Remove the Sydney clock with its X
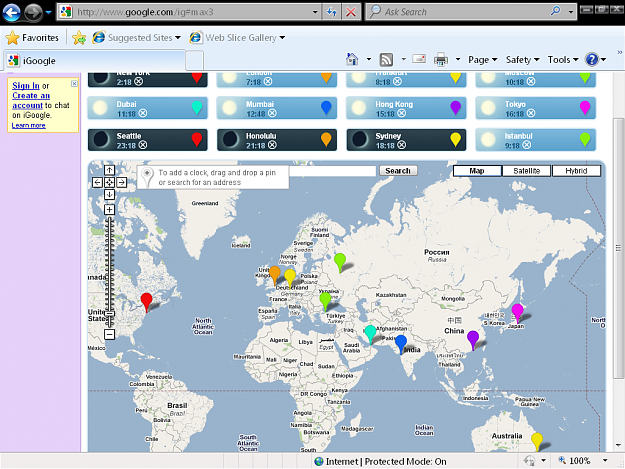The width and height of the screenshot is (625, 469). [x=402, y=145]
